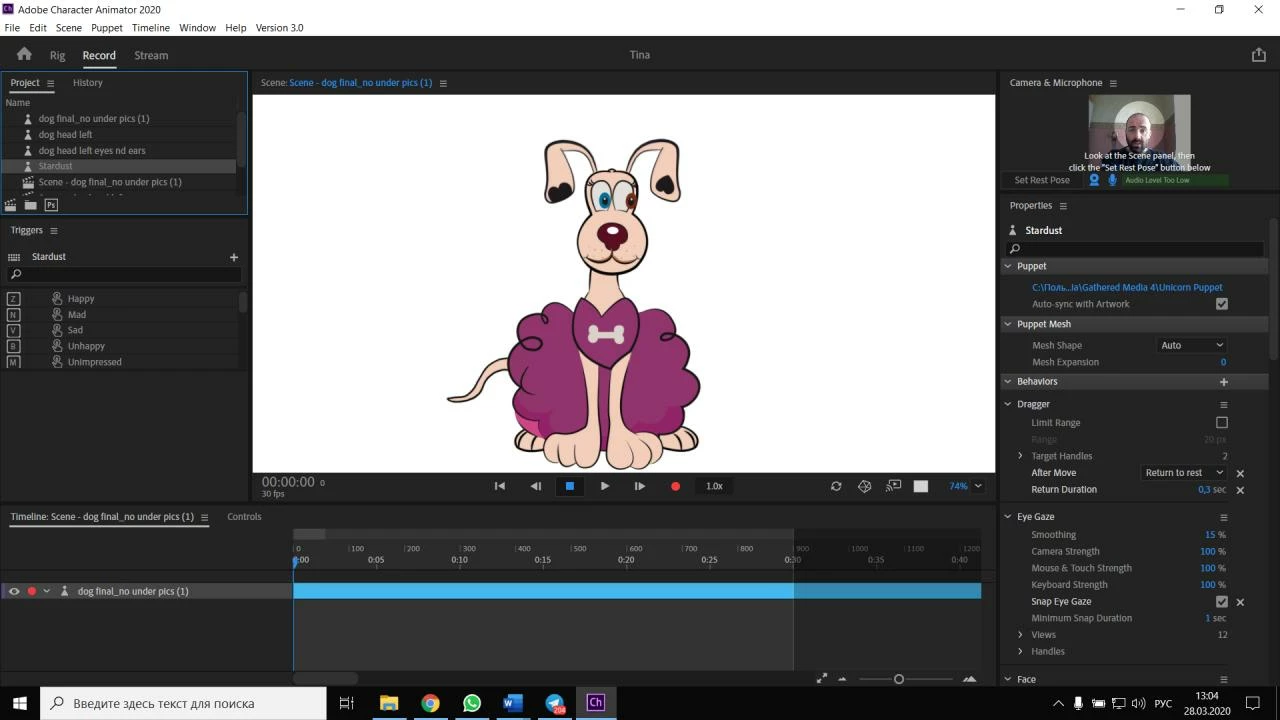The width and height of the screenshot is (1280, 720).
Task: Click the refresh scene icon
Action: [836, 486]
